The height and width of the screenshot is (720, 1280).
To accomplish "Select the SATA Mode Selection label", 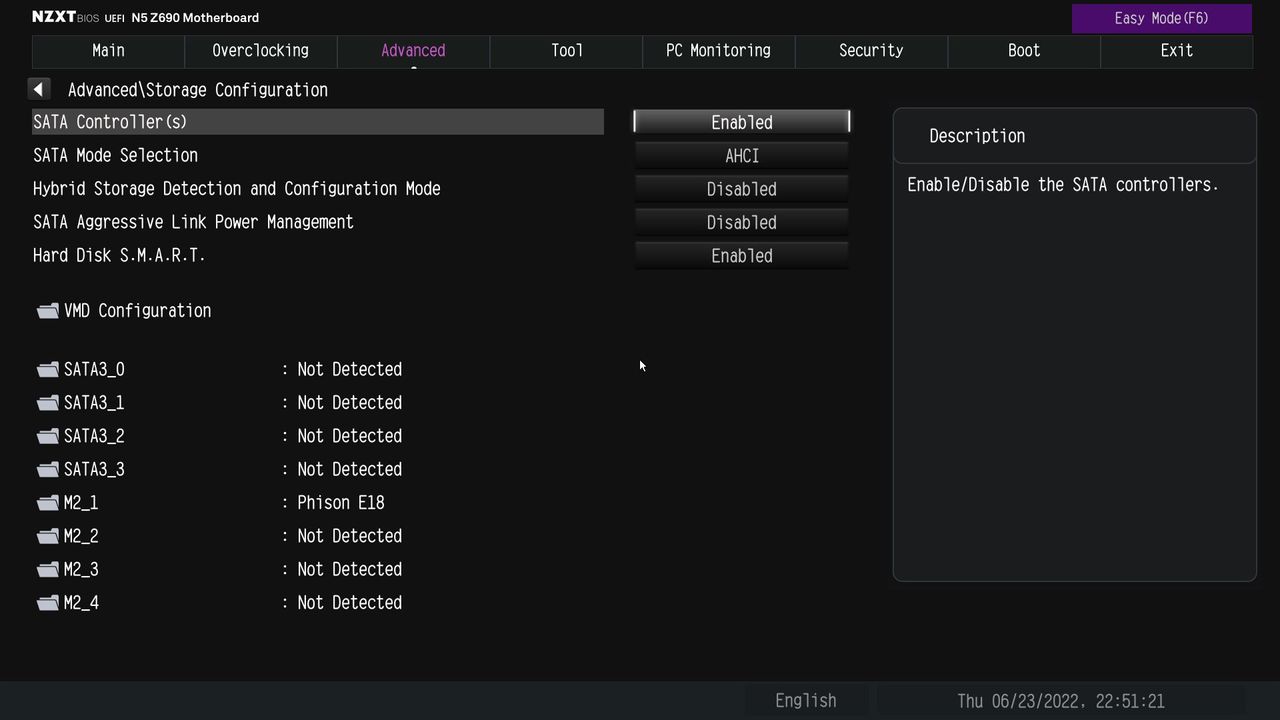I will pos(115,156).
